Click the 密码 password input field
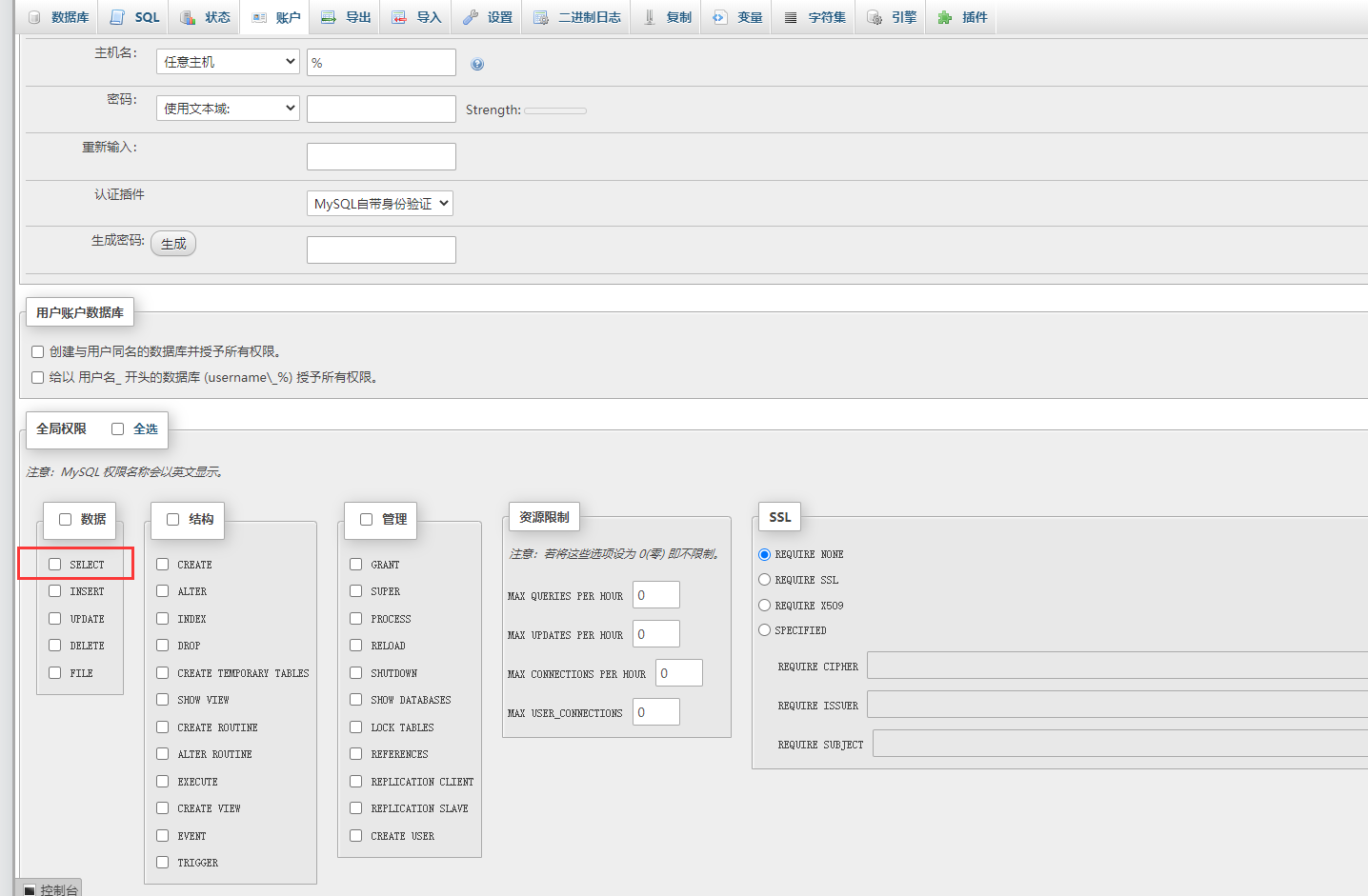 point(381,109)
